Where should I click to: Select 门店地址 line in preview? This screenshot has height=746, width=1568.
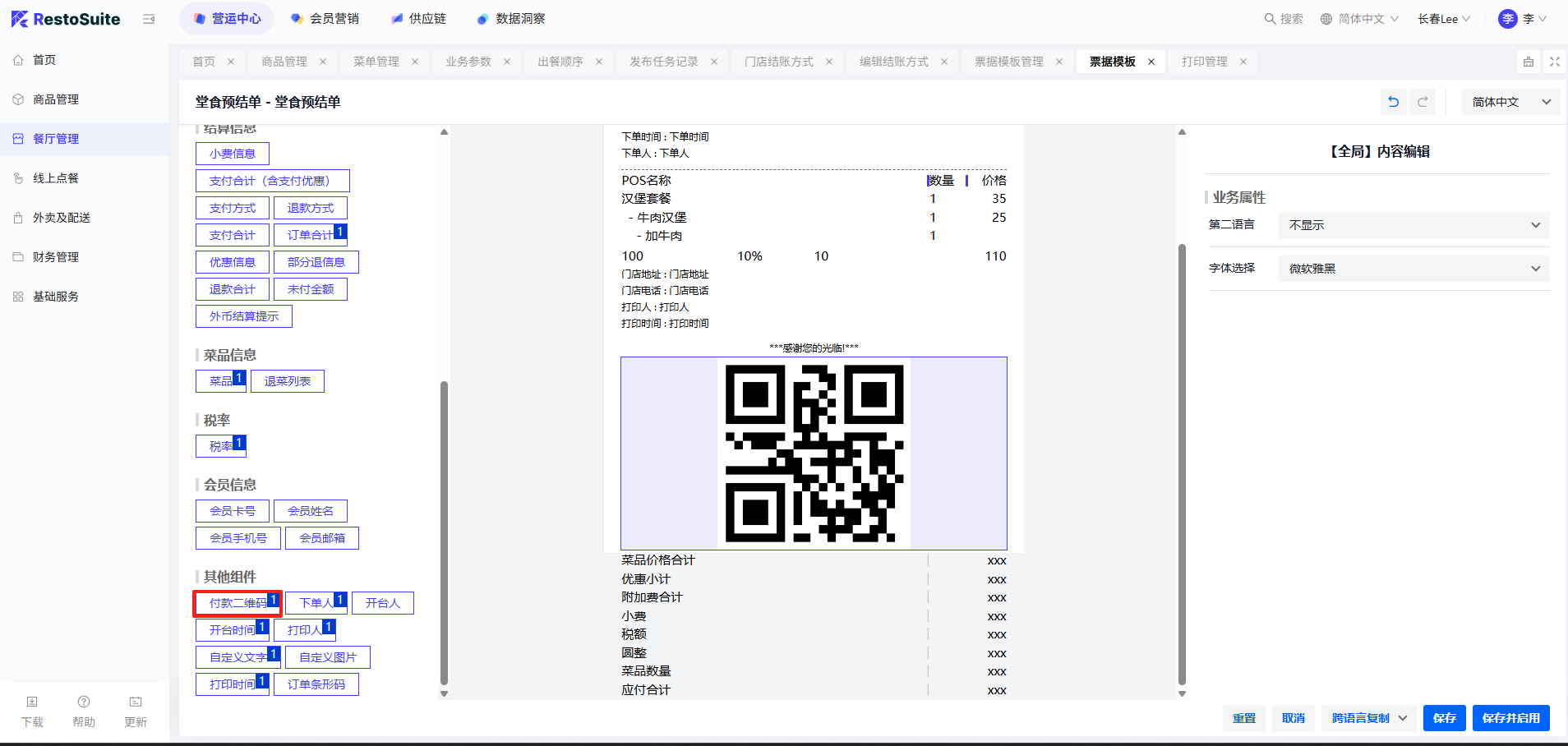point(665,274)
